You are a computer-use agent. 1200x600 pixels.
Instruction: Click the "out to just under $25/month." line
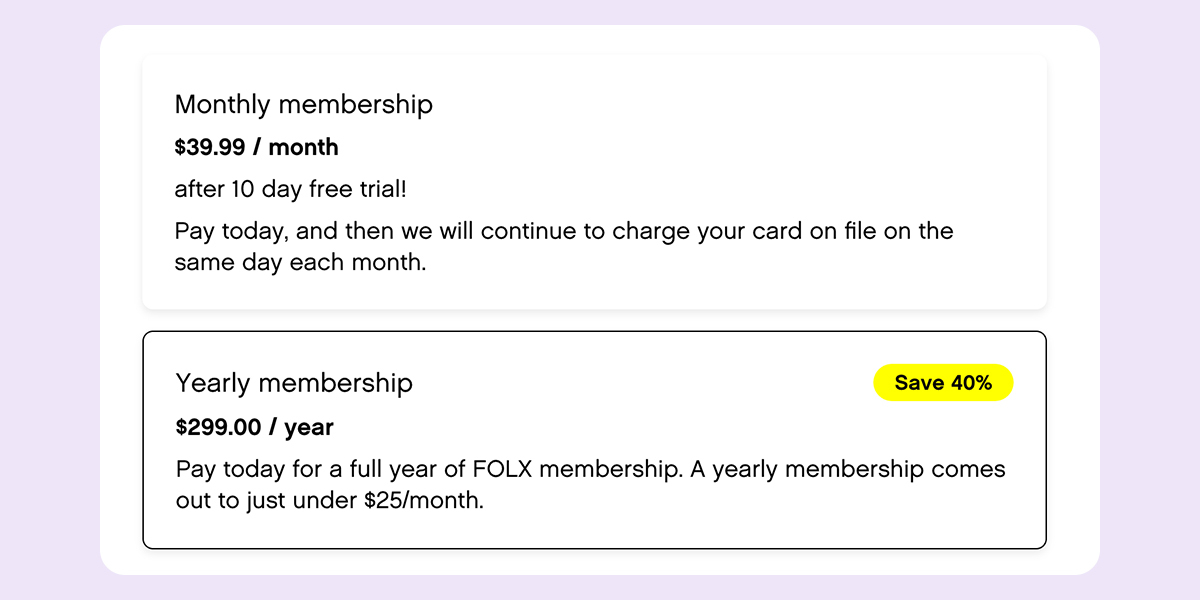[330, 500]
